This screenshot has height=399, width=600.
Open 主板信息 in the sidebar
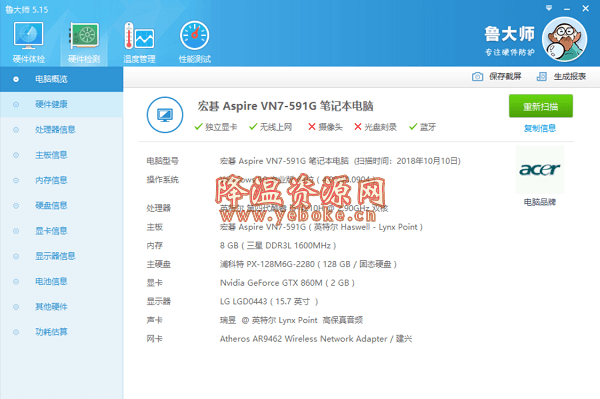click(62, 155)
